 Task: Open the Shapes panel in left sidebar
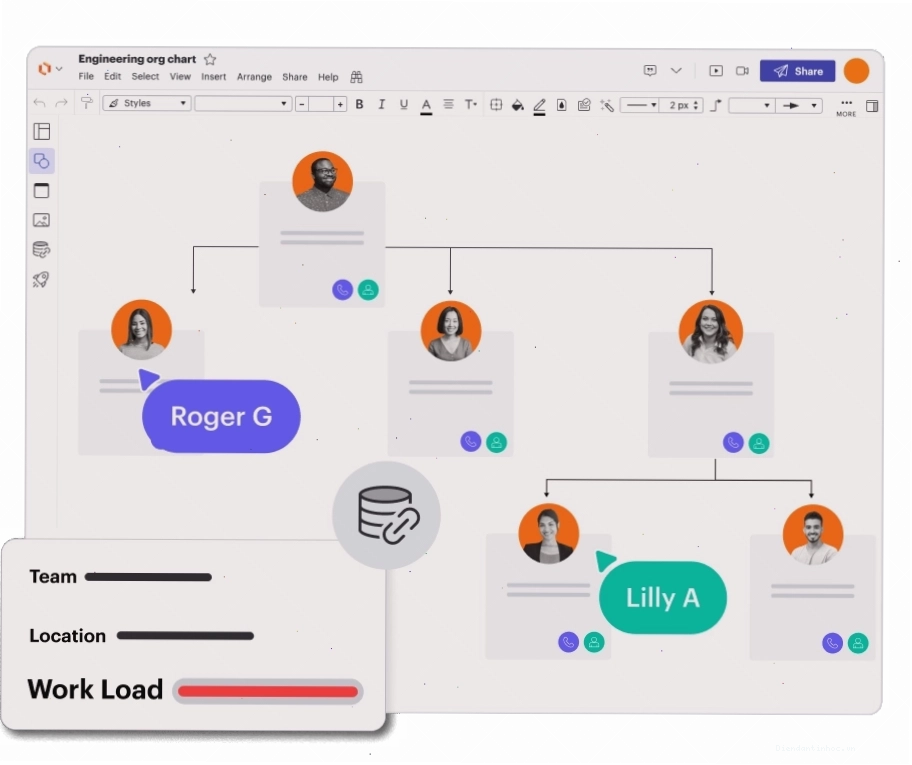42,161
